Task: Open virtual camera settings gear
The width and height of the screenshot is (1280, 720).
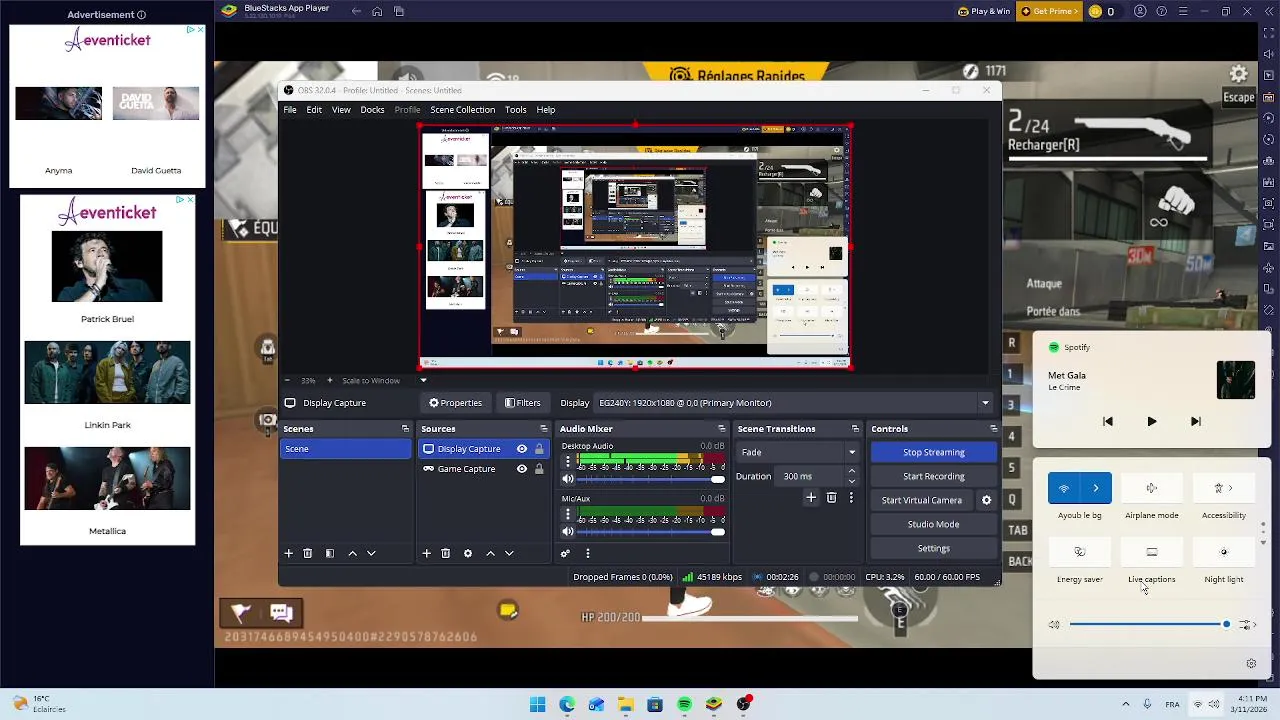Action: 986,500
